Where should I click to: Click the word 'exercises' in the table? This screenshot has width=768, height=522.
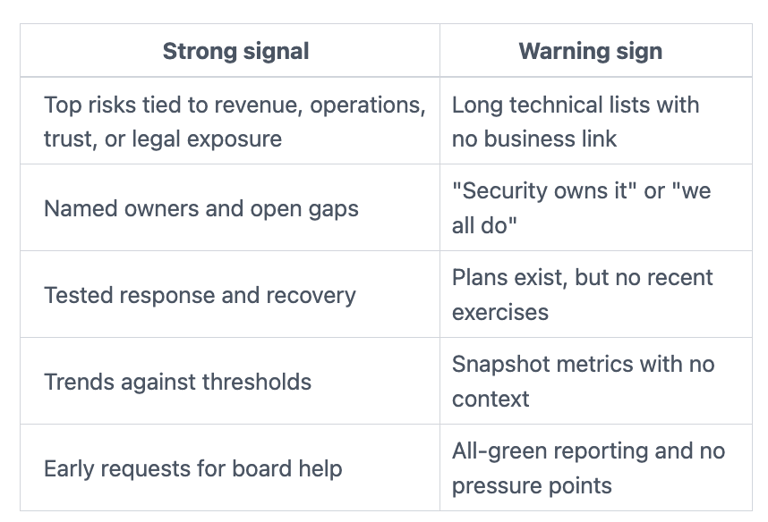coord(500,312)
